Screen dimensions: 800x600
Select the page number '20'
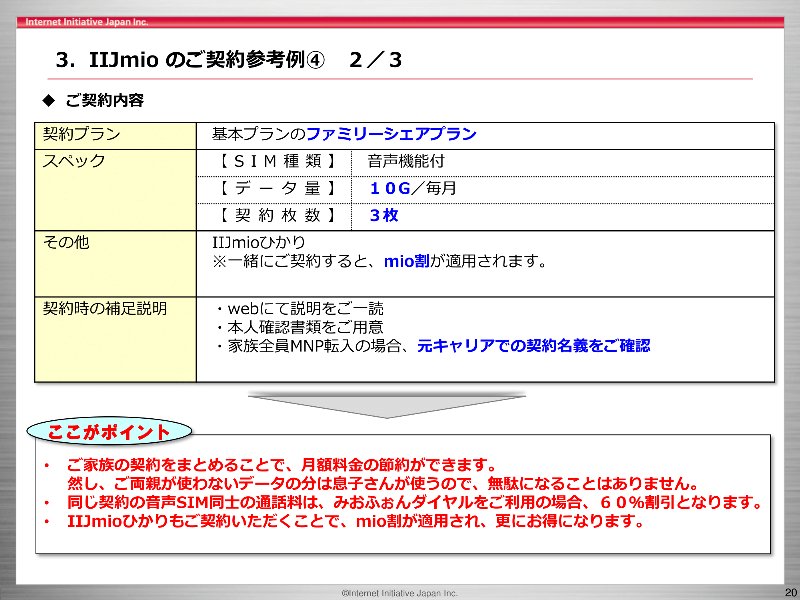click(x=791, y=592)
